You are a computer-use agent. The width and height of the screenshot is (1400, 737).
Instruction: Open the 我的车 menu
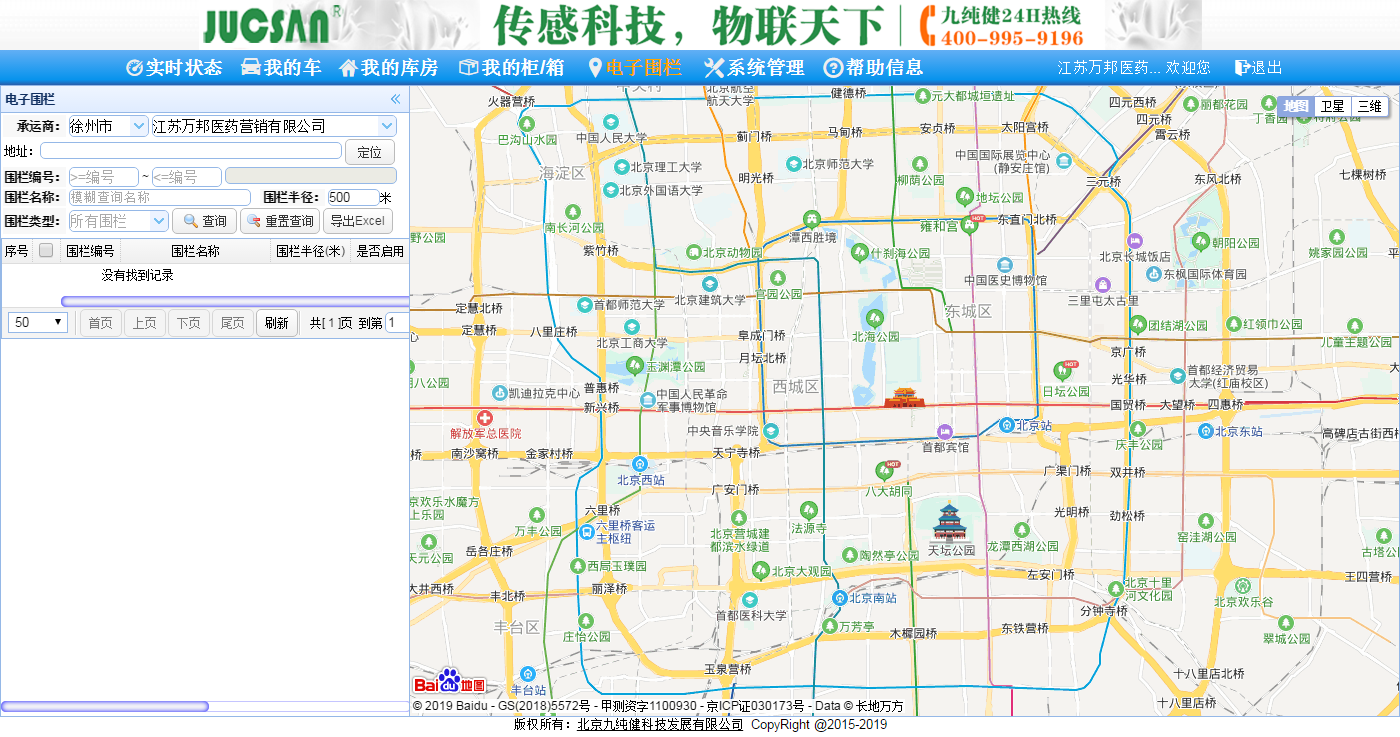(x=281, y=68)
